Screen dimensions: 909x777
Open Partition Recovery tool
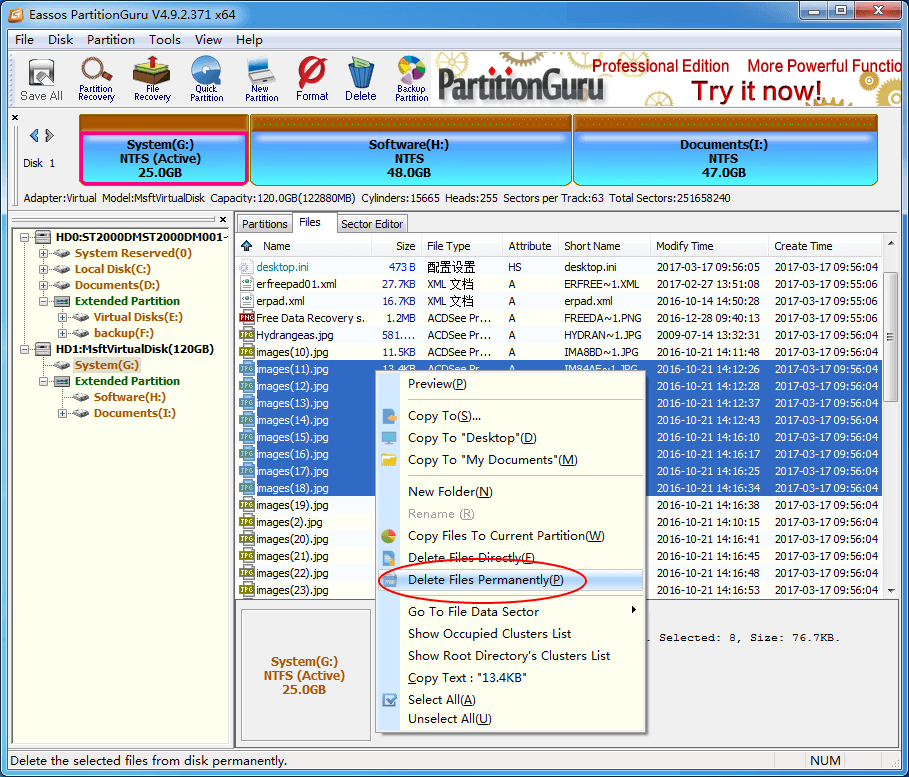click(x=96, y=80)
